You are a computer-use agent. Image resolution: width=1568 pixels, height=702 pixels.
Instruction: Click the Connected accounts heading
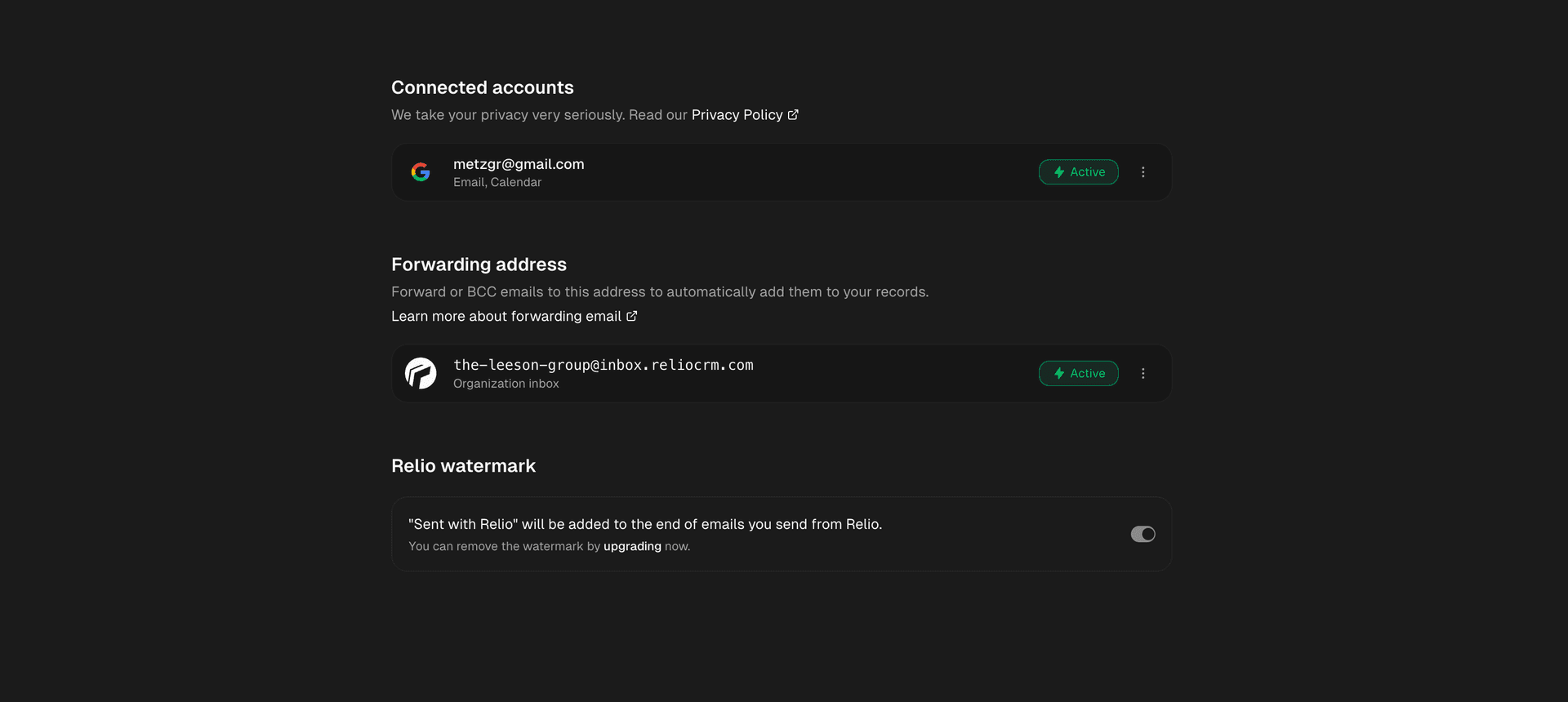coord(483,87)
